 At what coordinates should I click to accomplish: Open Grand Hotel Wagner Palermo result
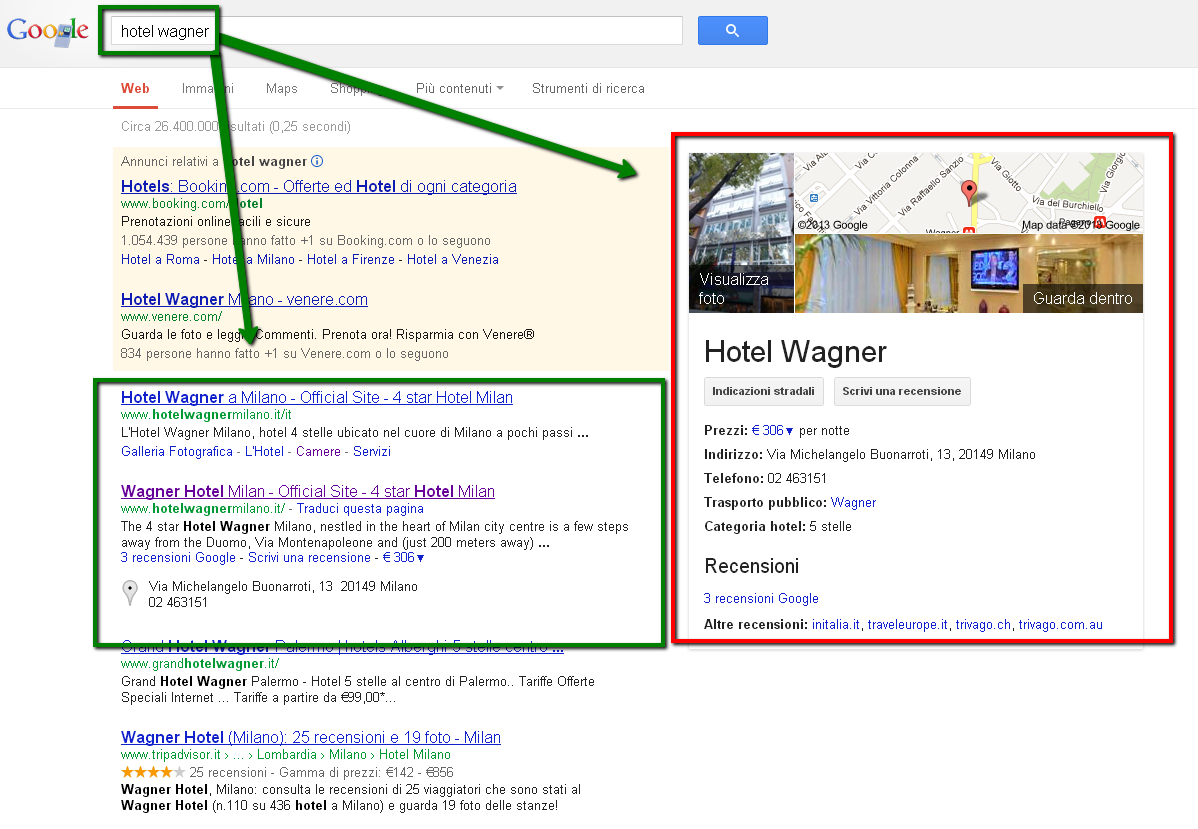[x=342, y=647]
